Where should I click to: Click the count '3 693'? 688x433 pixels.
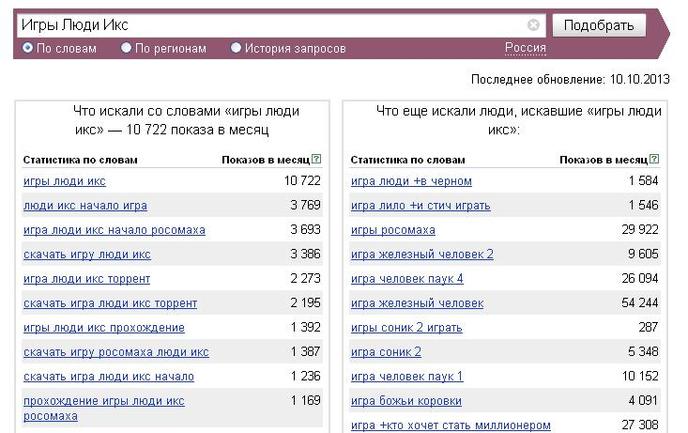tap(305, 229)
